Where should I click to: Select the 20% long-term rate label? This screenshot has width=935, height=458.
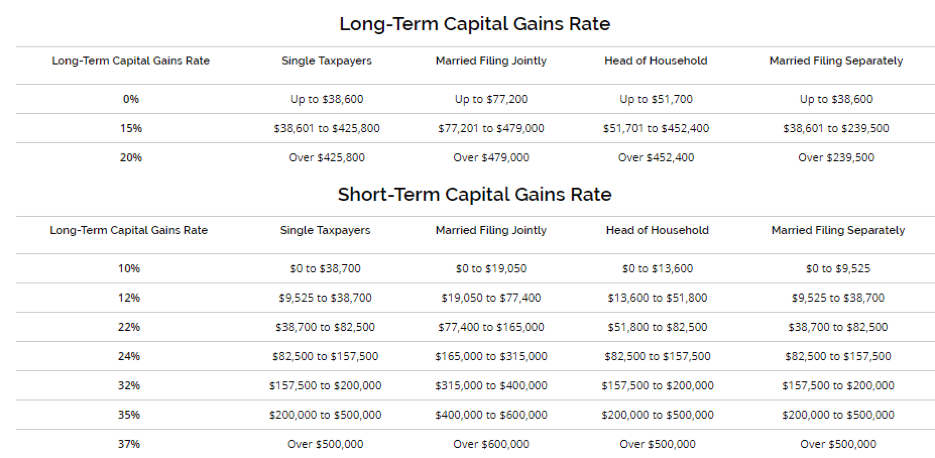pos(130,157)
